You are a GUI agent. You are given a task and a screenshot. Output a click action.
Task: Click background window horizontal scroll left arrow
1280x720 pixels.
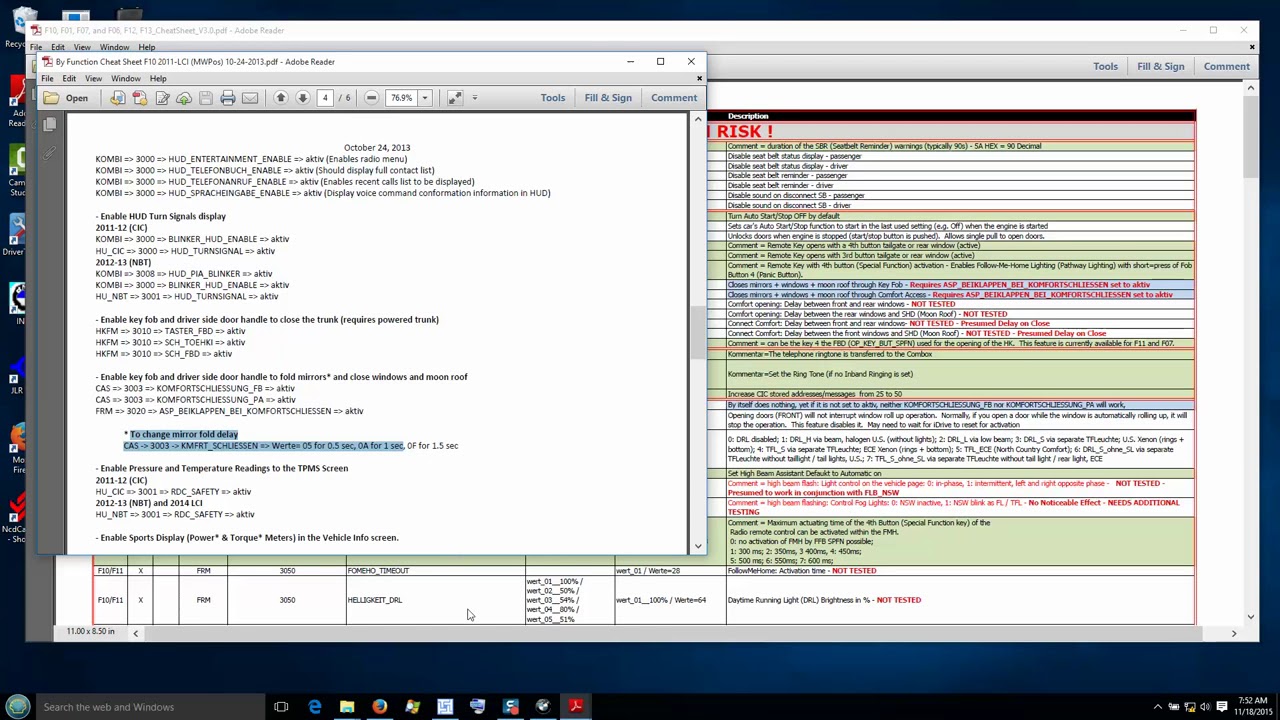[135, 632]
